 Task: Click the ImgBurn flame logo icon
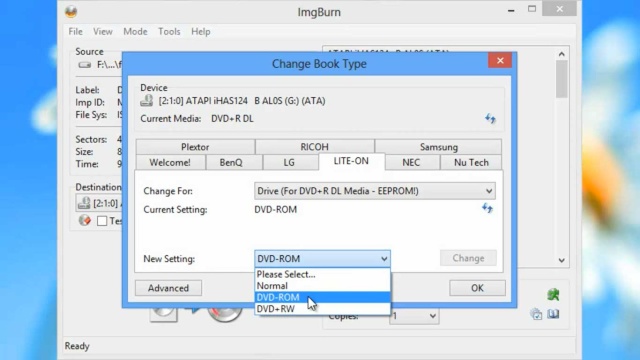(71, 11)
